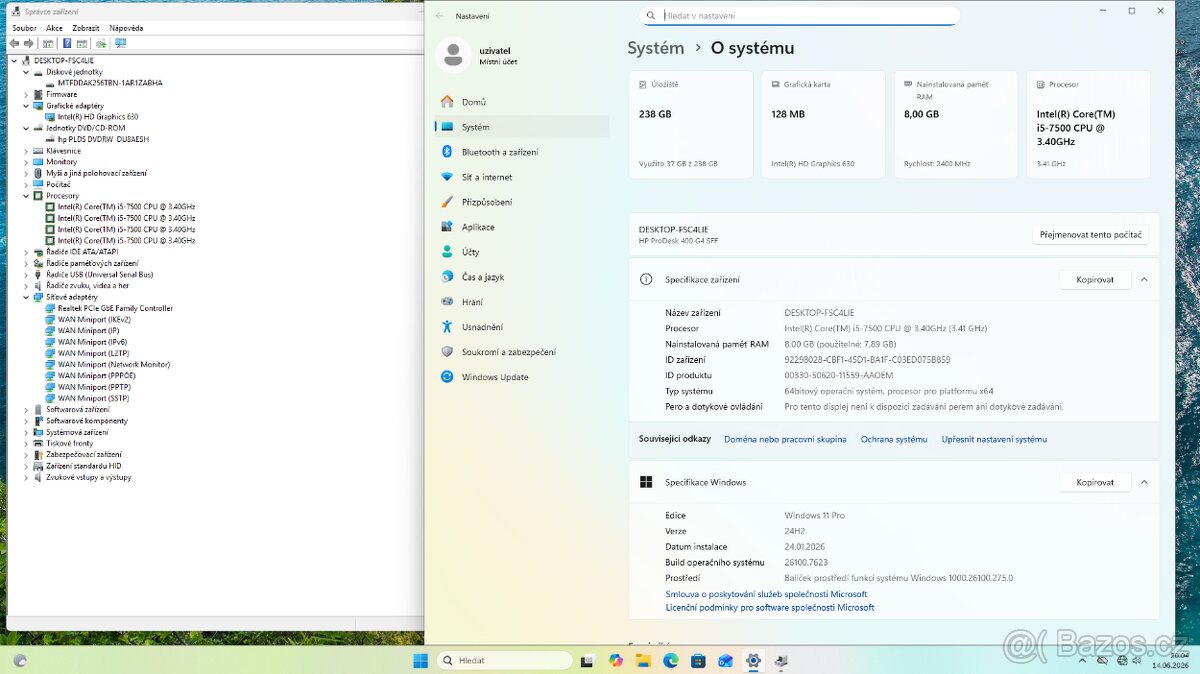Open Copilot from taskbar
Screen dimensions: 1200x674
click(615, 661)
